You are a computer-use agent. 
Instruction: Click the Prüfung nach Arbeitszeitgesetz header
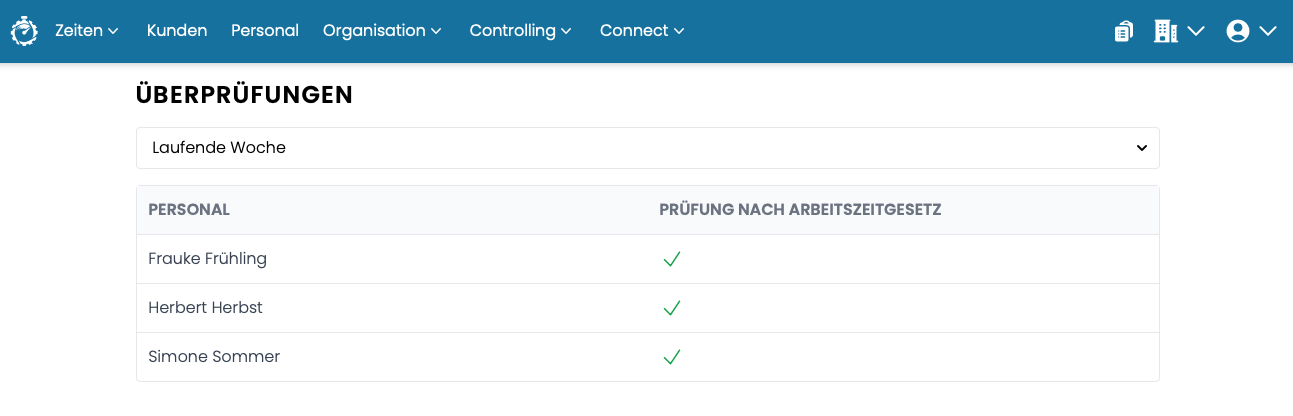800,210
